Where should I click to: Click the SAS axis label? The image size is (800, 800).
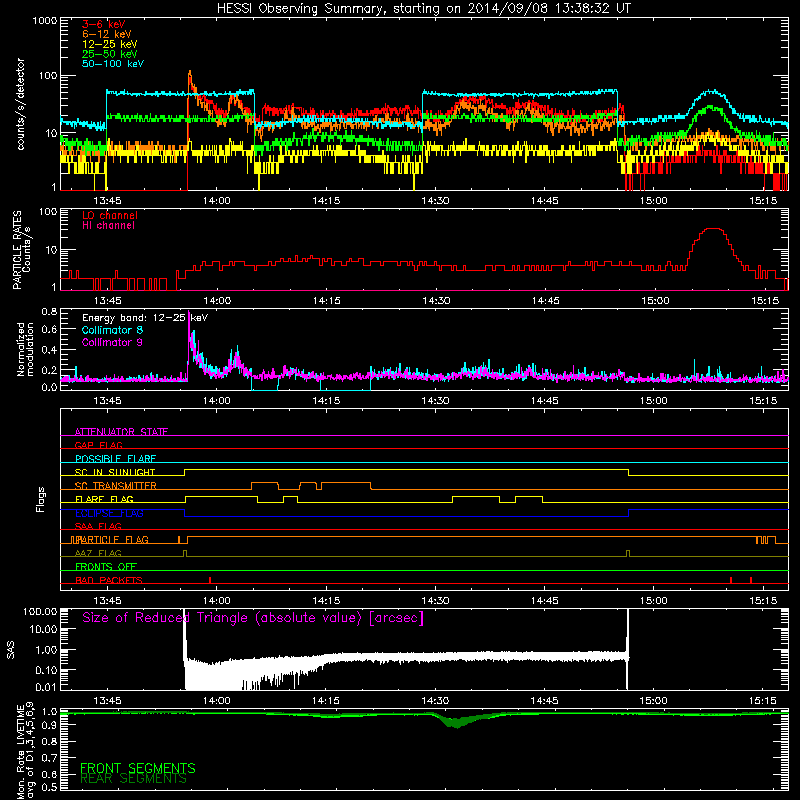click(x=11, y=650)
